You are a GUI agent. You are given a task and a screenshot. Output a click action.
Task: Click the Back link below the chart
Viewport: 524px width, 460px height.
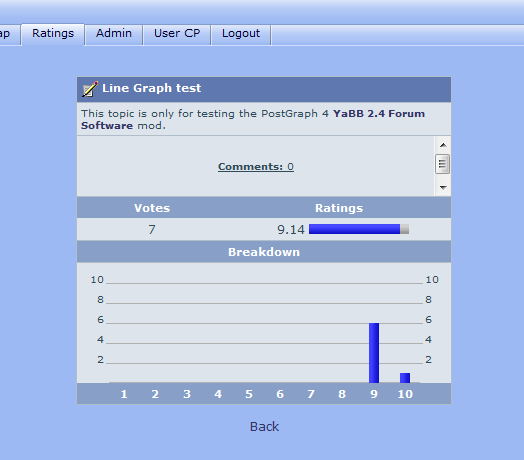(x=264, y=427)
